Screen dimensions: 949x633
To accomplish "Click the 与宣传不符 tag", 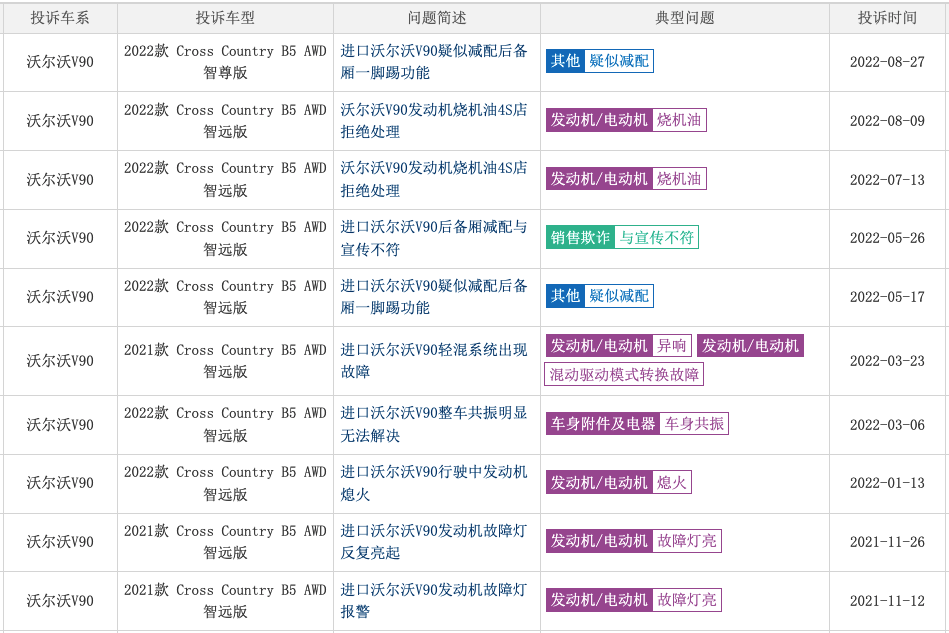I will (657, 237).
